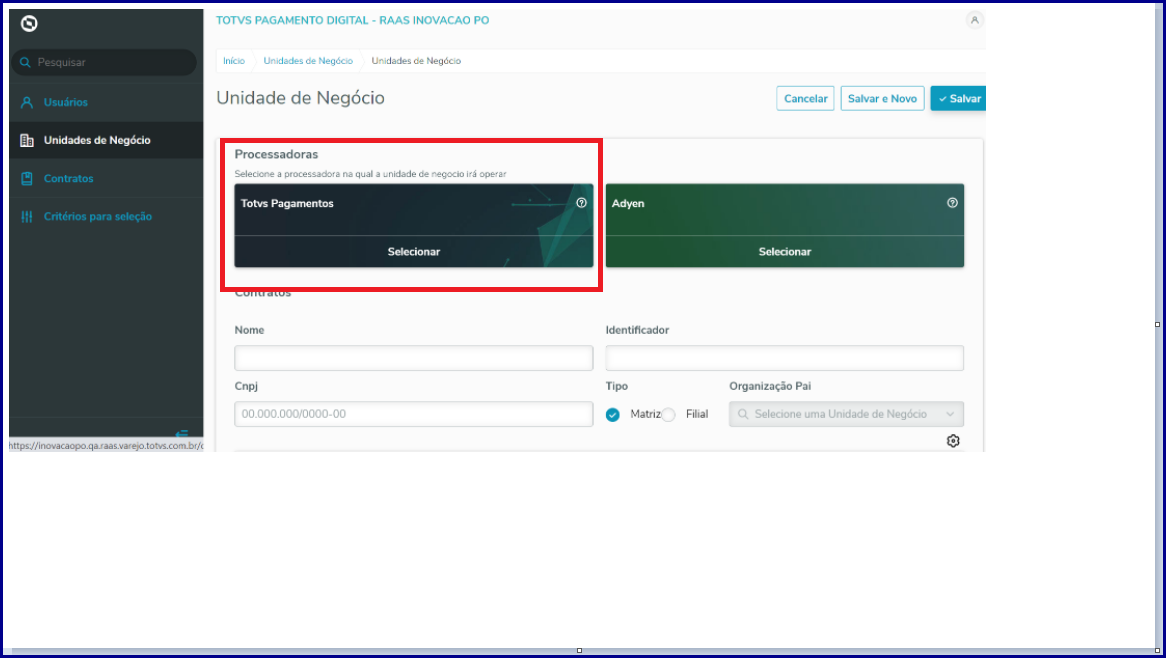
Task: Click the Unidade de Negócio page heading
Action: point(300,98)
